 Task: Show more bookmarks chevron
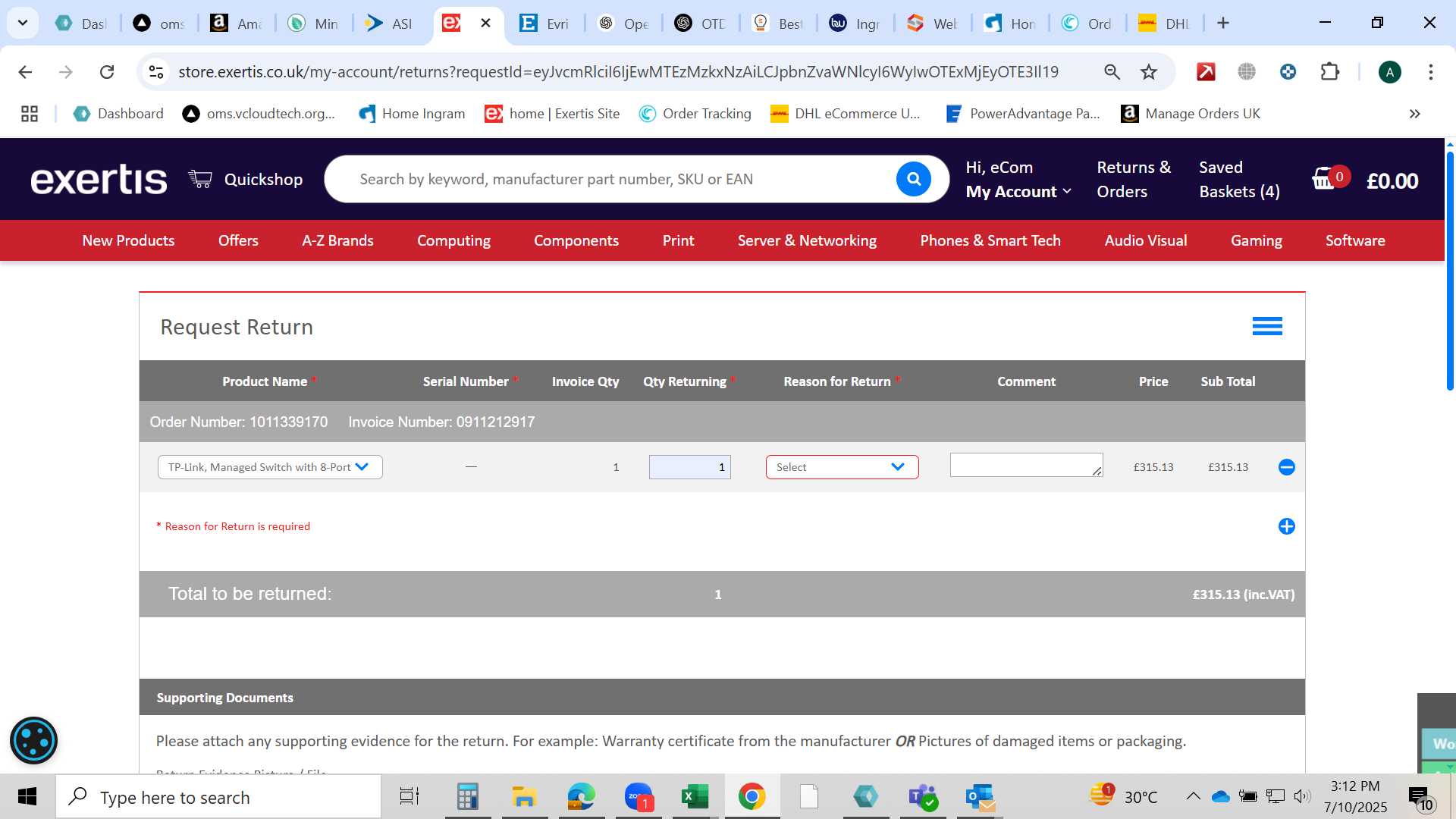(1414, 114)
